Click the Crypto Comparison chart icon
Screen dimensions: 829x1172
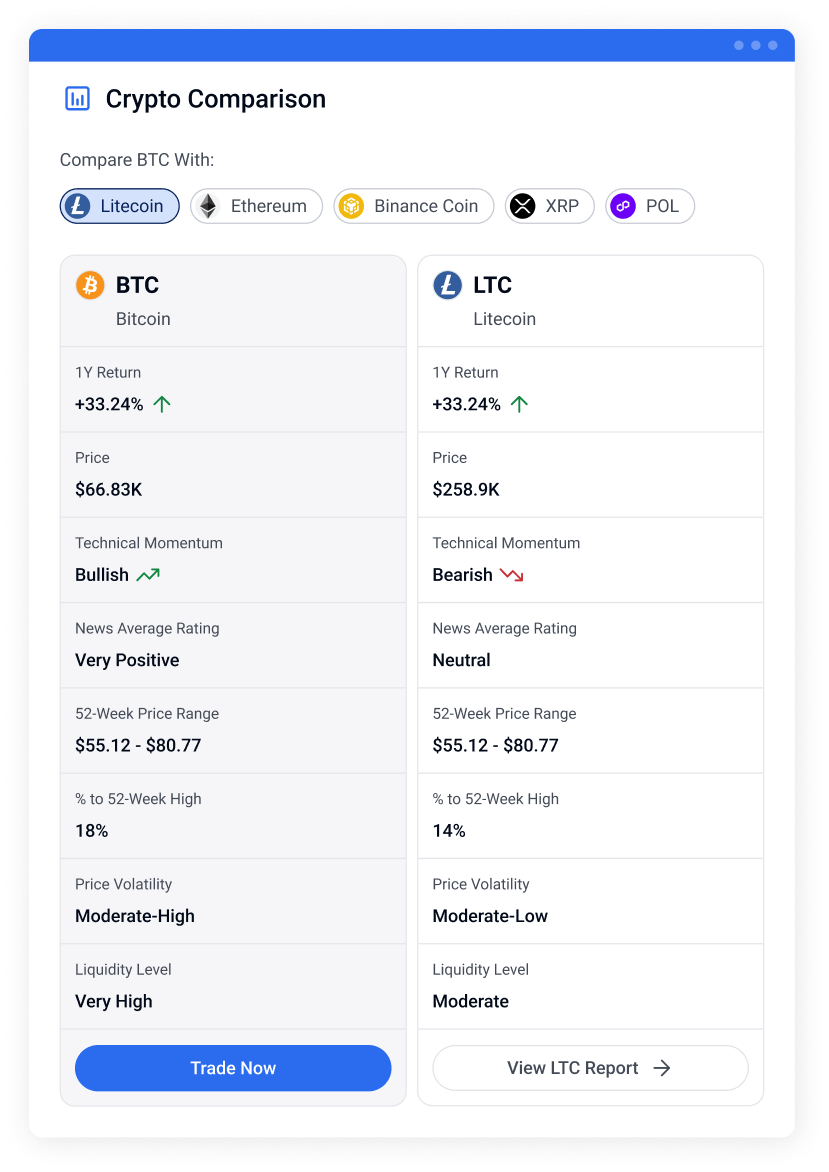[x=77, y=98]
